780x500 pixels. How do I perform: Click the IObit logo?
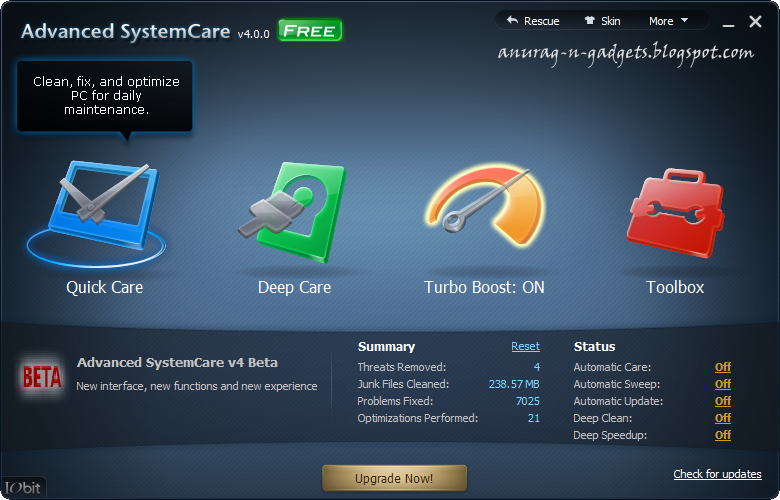(x=22, y=488)
